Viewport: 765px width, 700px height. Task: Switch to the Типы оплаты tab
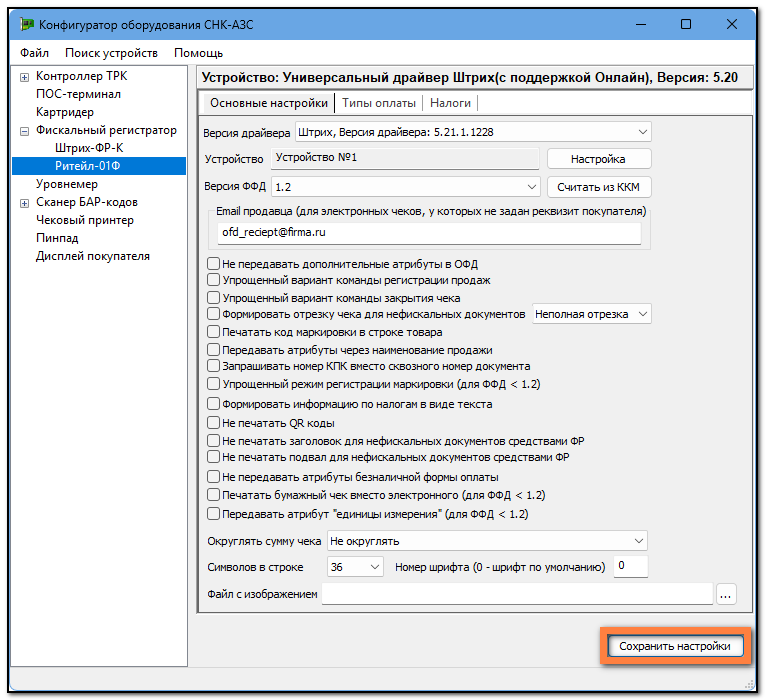[x=379, y=103]
